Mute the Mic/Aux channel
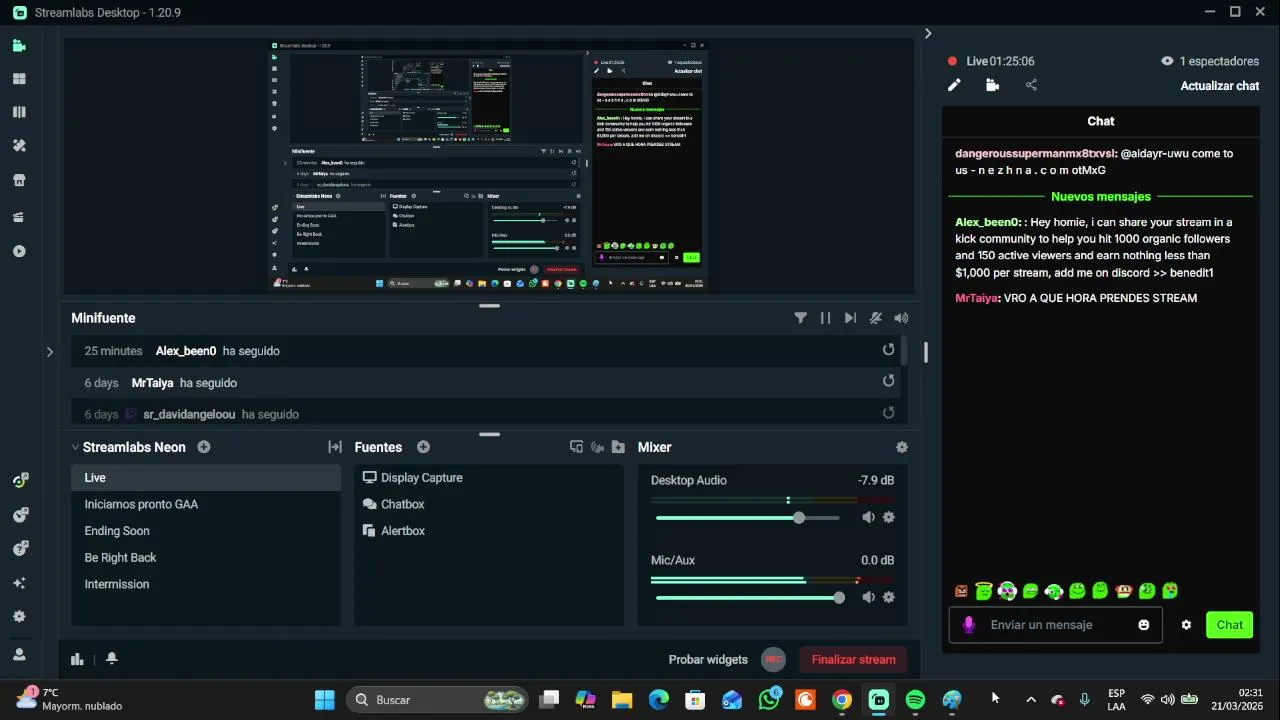Image resolution: width=1280 pixels, height=720 pixels. point(868,597)
